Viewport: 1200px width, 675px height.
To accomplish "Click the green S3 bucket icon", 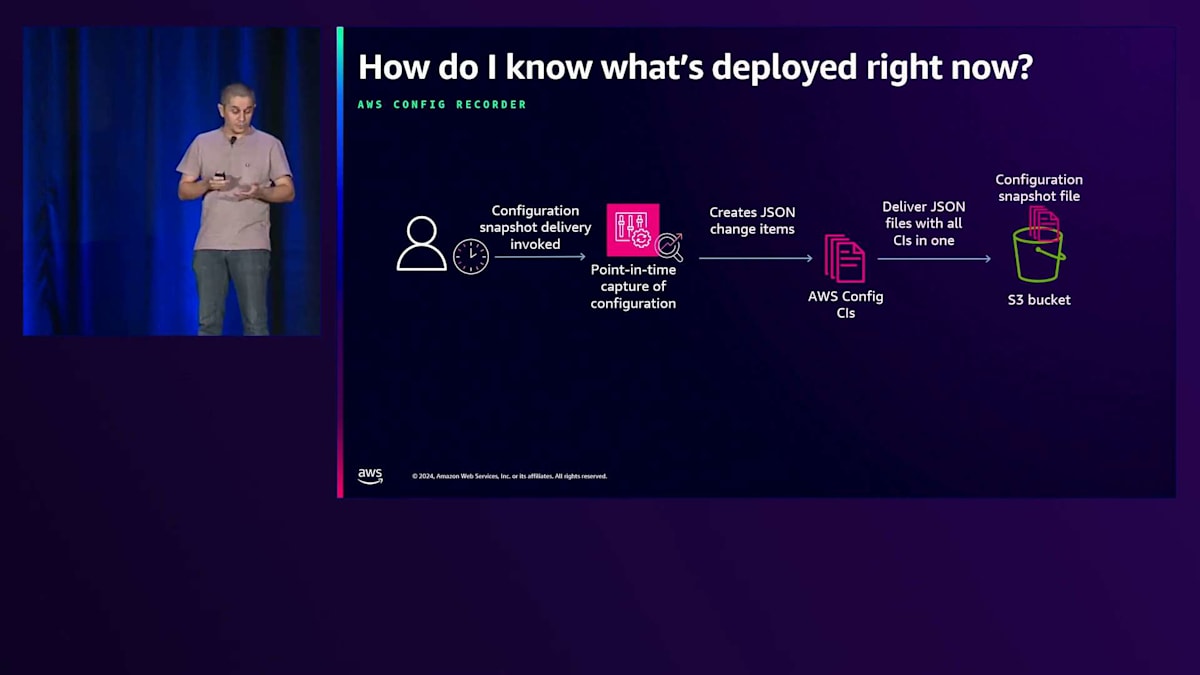I will tap(1038, 254).
